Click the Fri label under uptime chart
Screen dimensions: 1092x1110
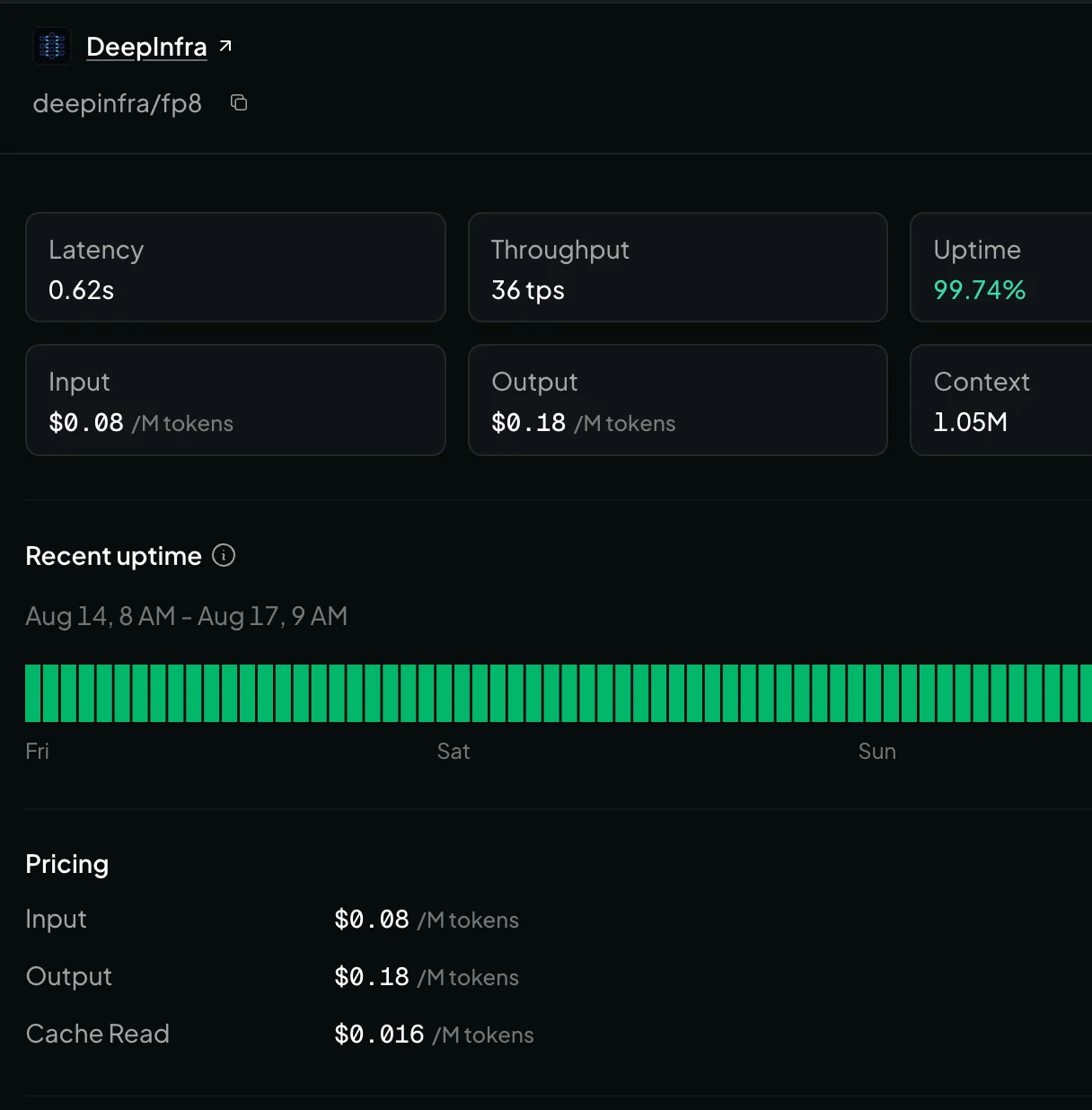tap(38, 752)
